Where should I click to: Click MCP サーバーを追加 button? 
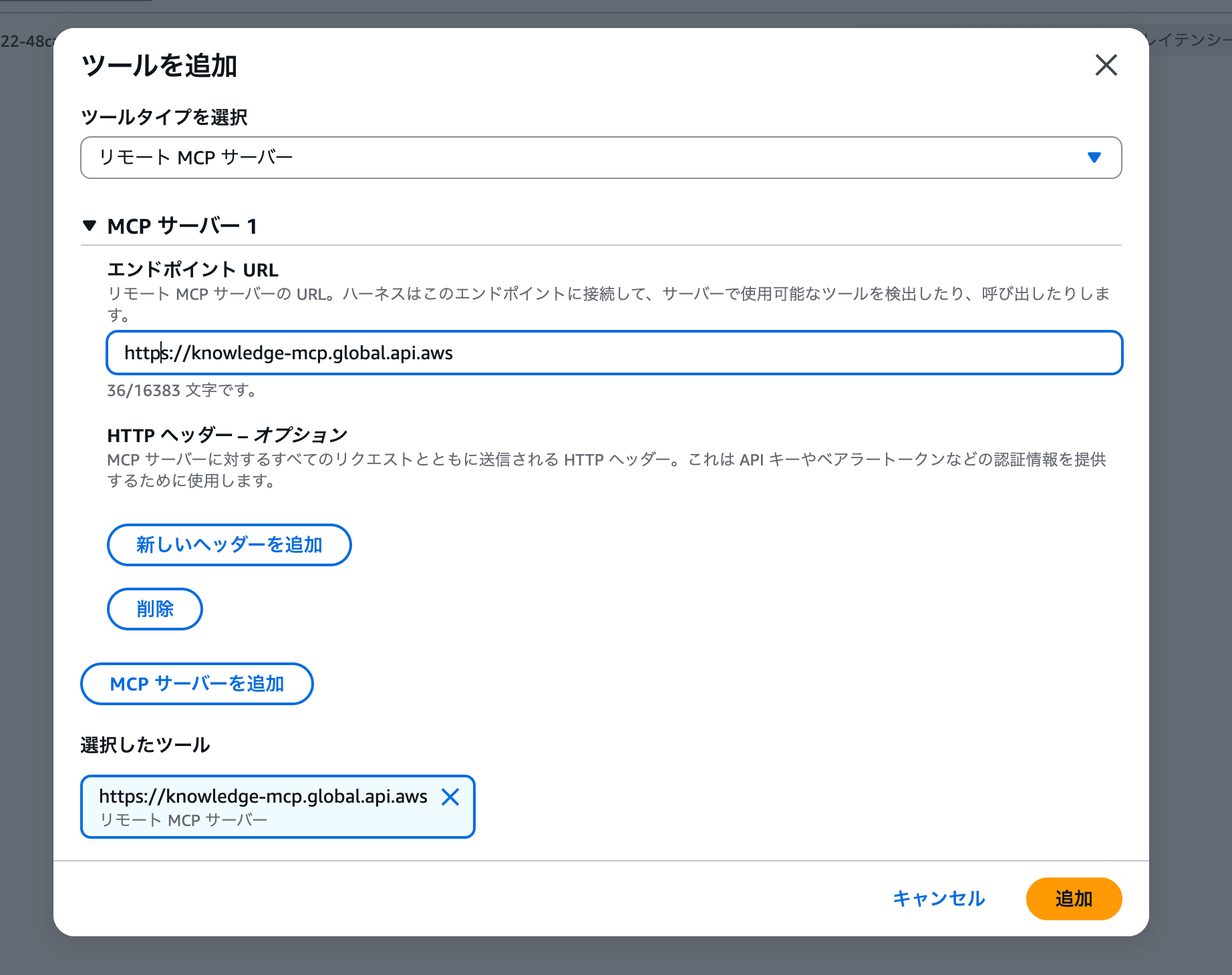(x=197, y=684)
